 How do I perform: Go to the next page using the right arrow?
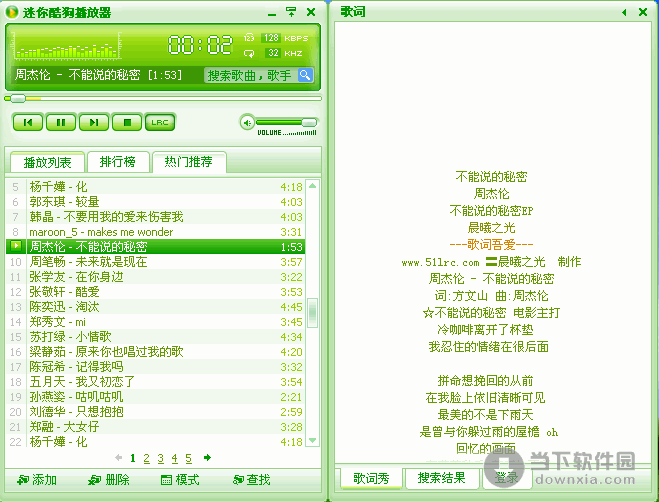pos(207,458)
